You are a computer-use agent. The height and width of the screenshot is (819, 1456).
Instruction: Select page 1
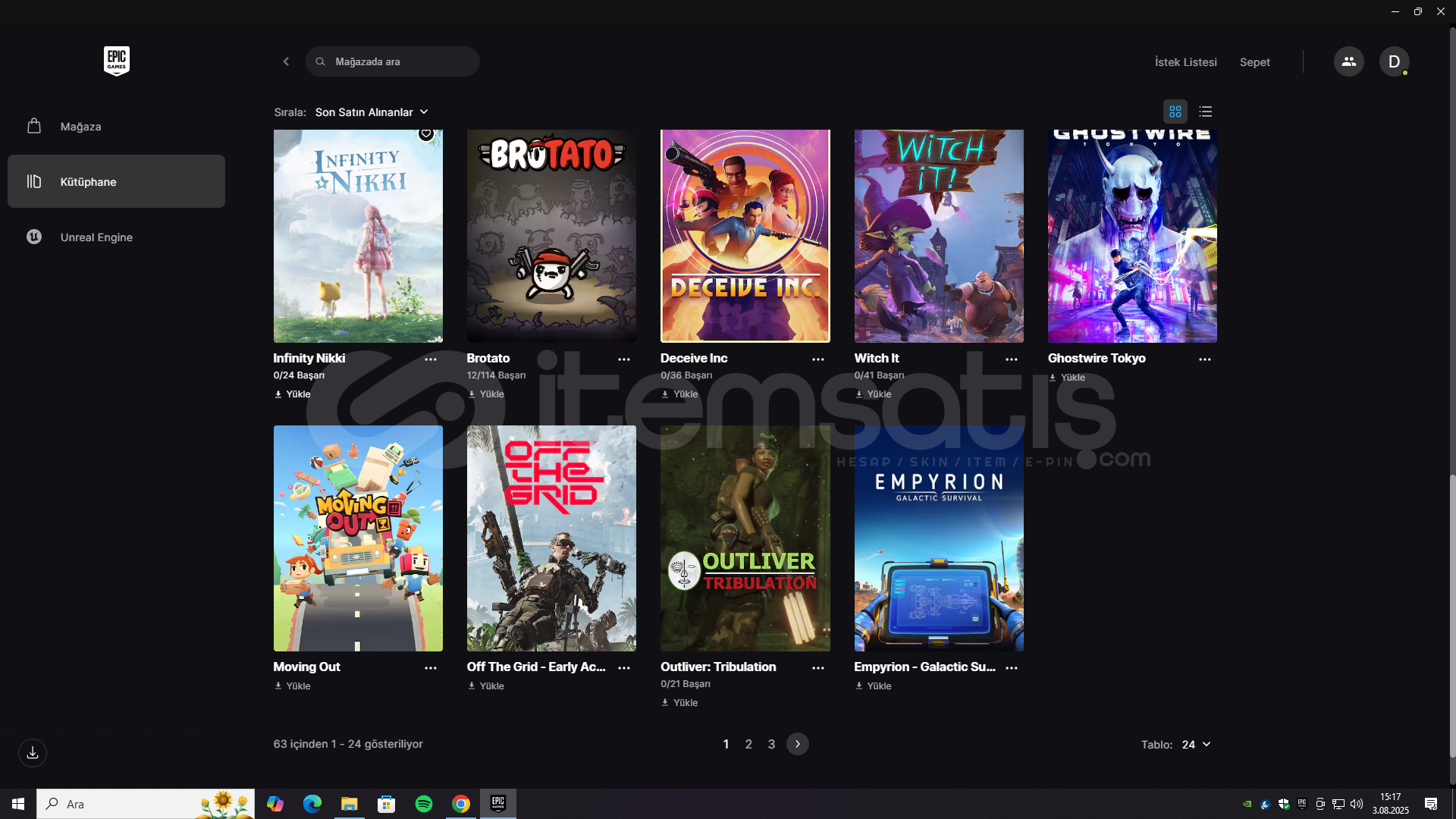[x=726, y=744]
